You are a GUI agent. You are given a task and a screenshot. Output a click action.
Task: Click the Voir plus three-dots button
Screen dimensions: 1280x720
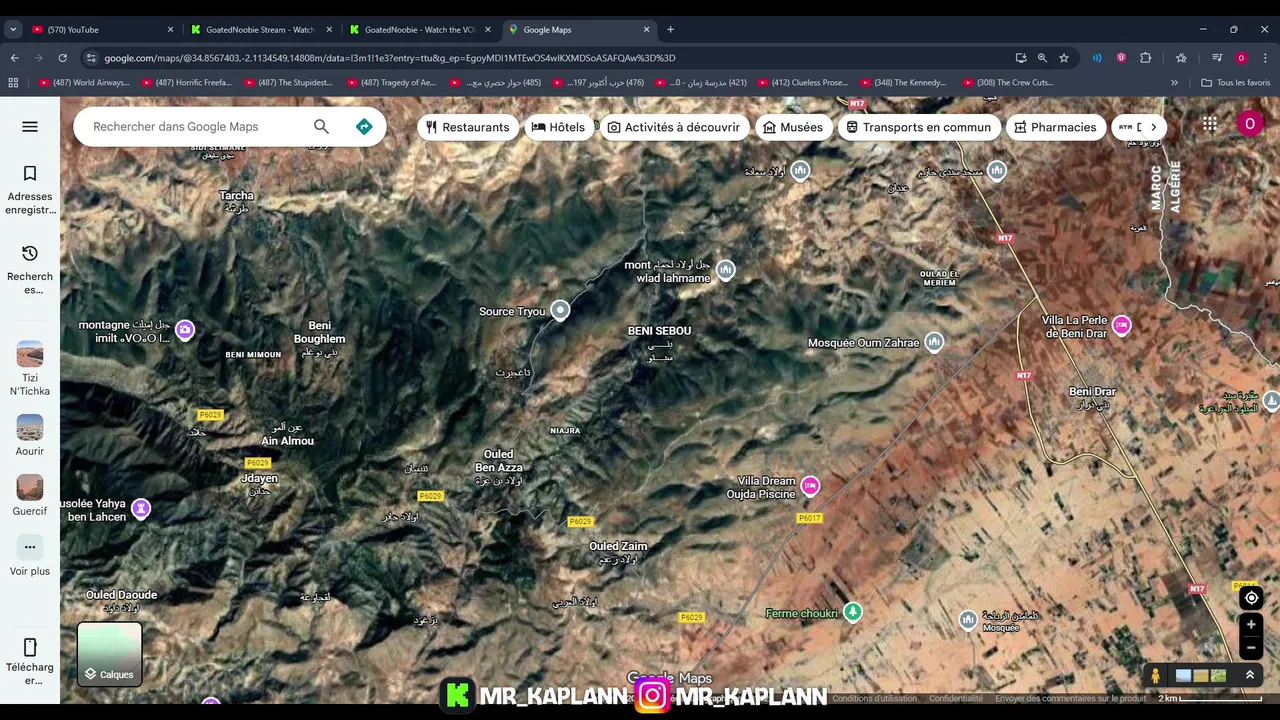pyautogui.click(x=30, y=547)
